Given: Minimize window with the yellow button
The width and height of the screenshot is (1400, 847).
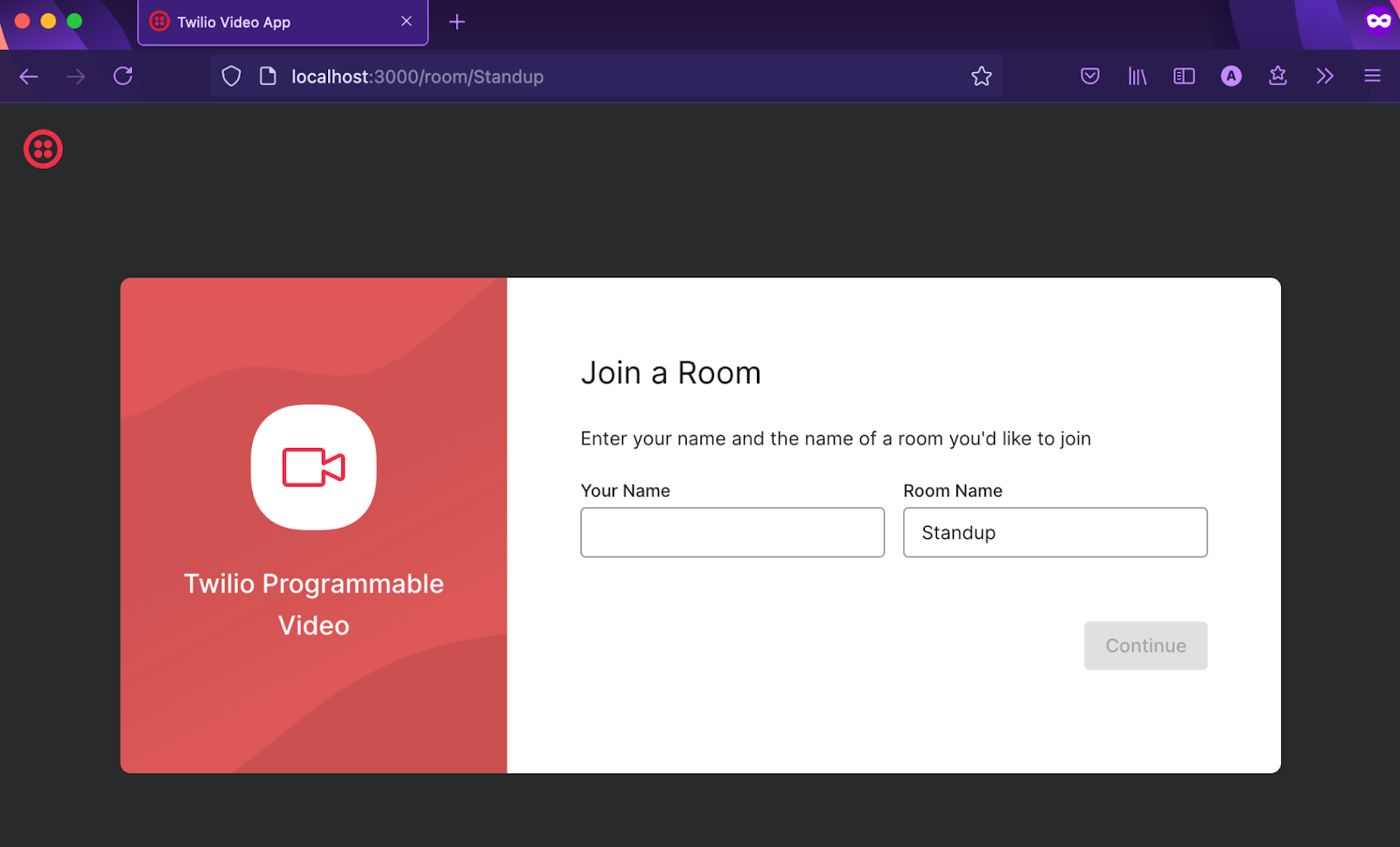Looking at the screenshot, I should (49, 21).
